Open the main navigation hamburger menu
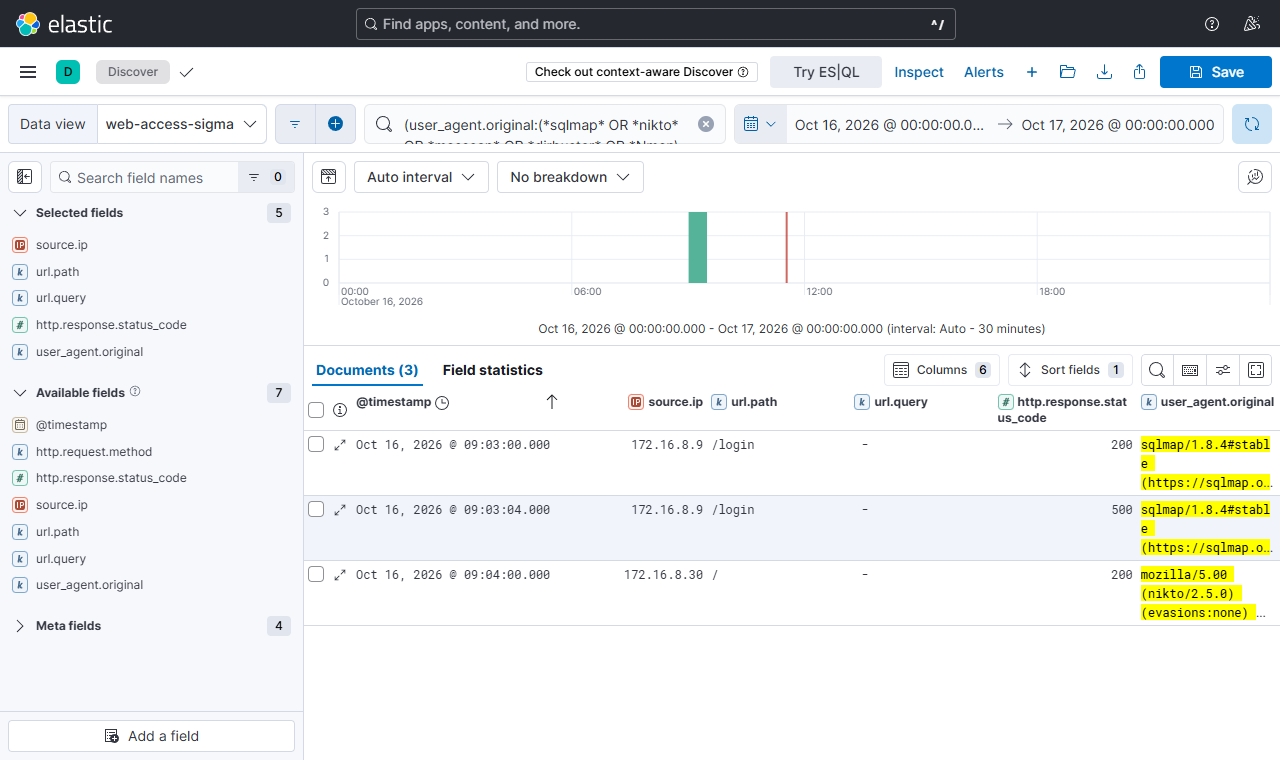Viewport: 1280px width, 760px height. pos(28,72)
